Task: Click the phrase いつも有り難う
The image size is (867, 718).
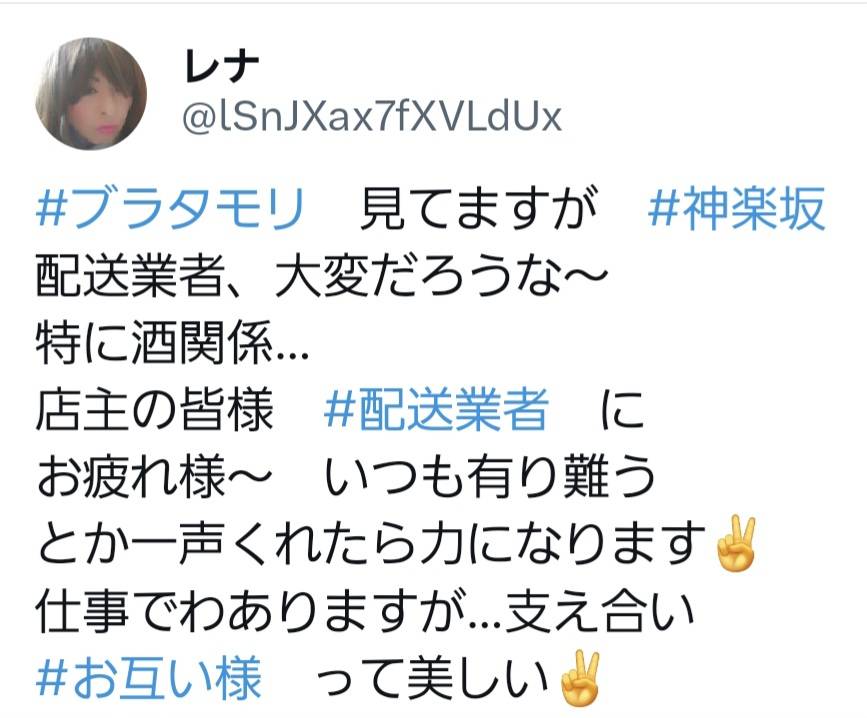Action: 489,476
